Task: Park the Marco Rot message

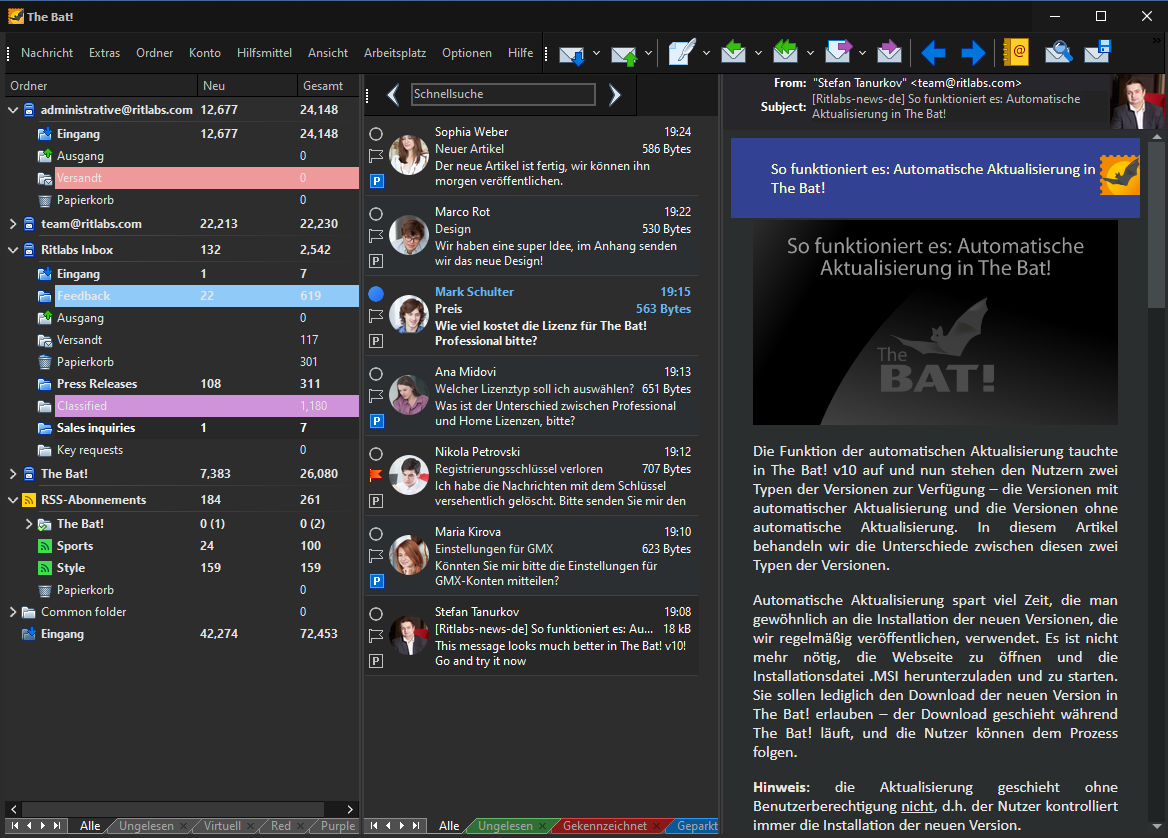Action: click(377, 261)
